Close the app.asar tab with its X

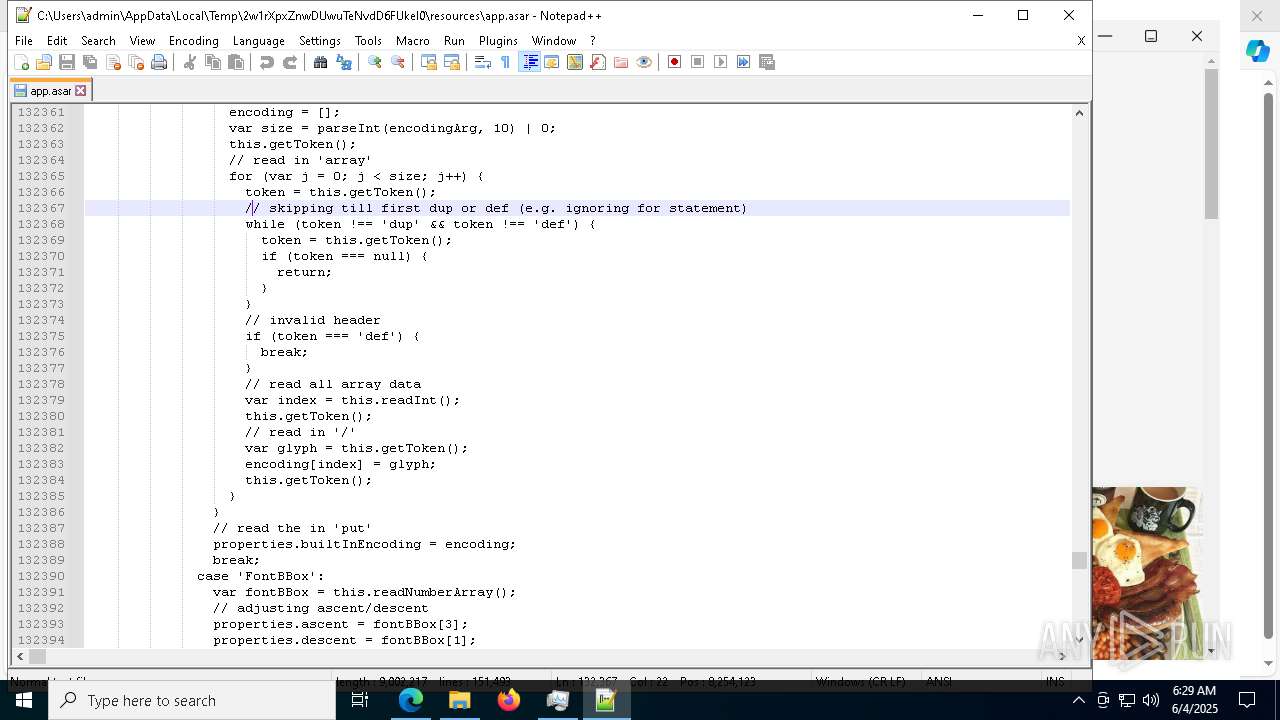click(81, 91)
